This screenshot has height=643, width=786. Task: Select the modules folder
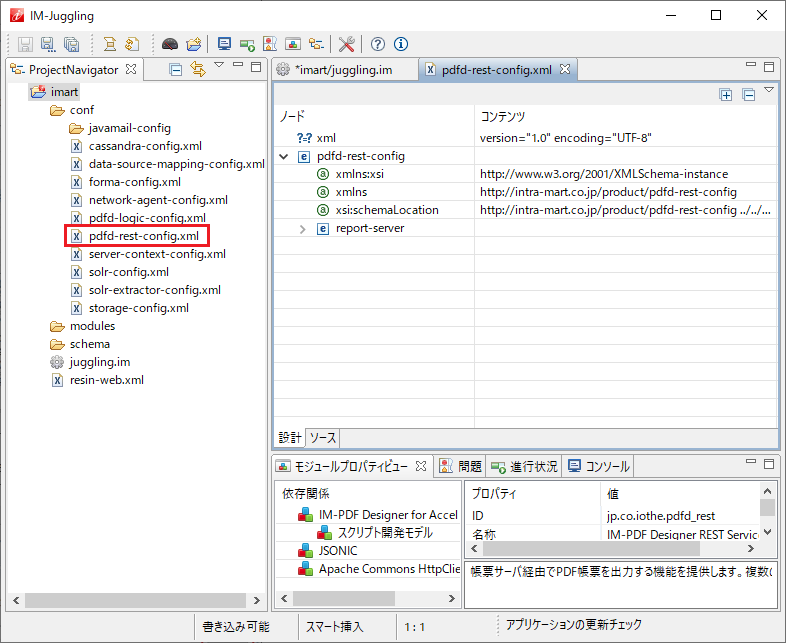83,326
